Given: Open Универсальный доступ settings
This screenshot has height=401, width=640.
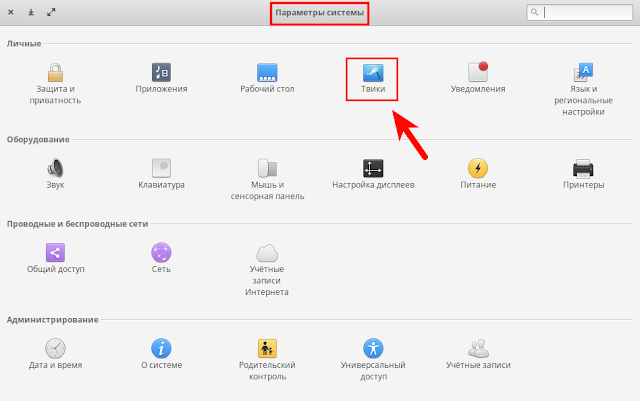Looking at the screenshot, I should click(373, 360).
